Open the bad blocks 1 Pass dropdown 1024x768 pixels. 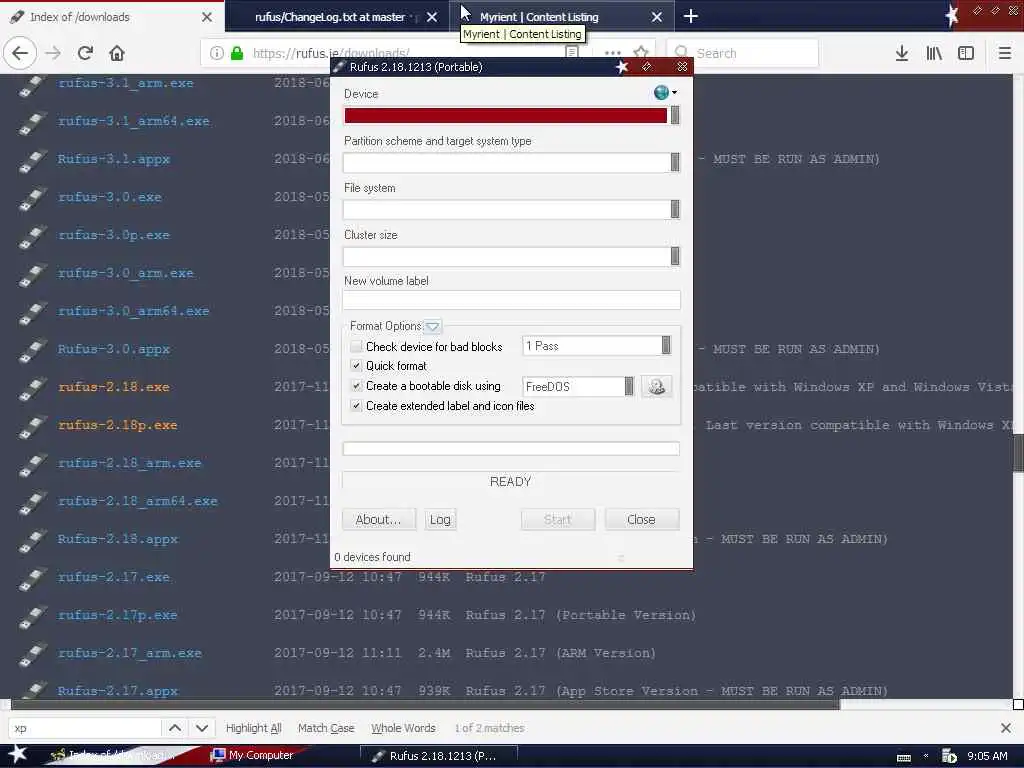(x=597, y=345)
